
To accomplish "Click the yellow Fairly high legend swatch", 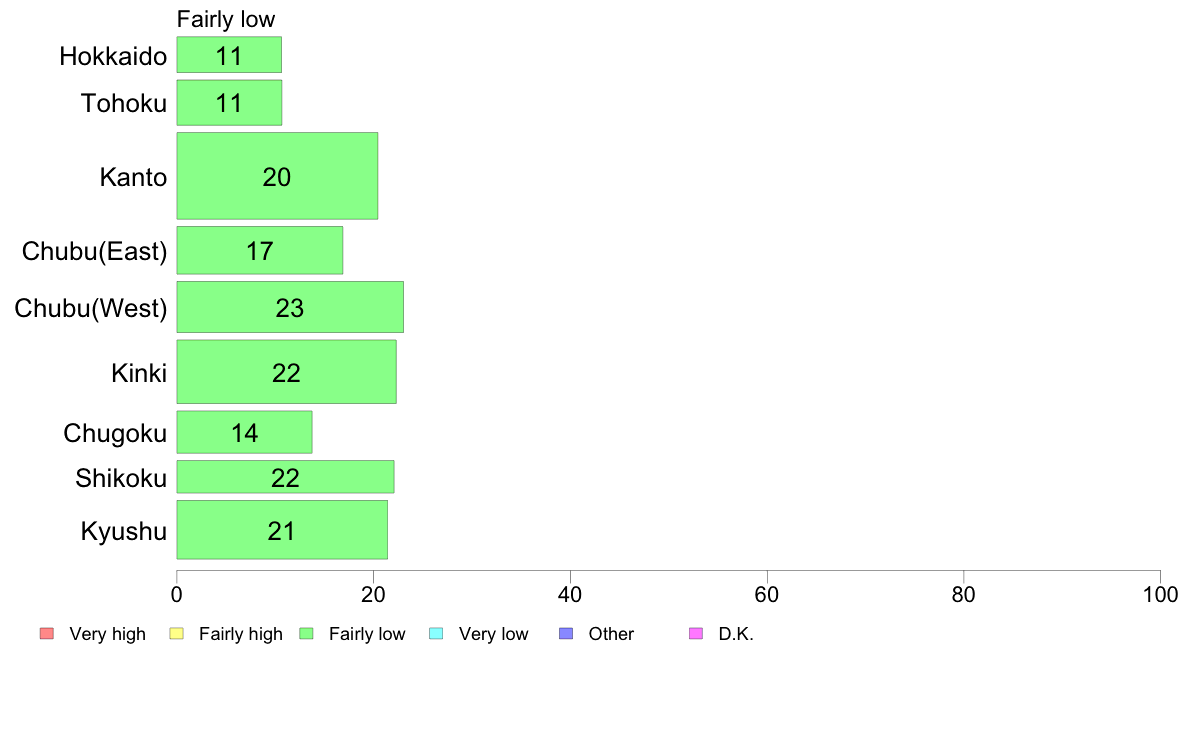I will [x=176, y=633].
